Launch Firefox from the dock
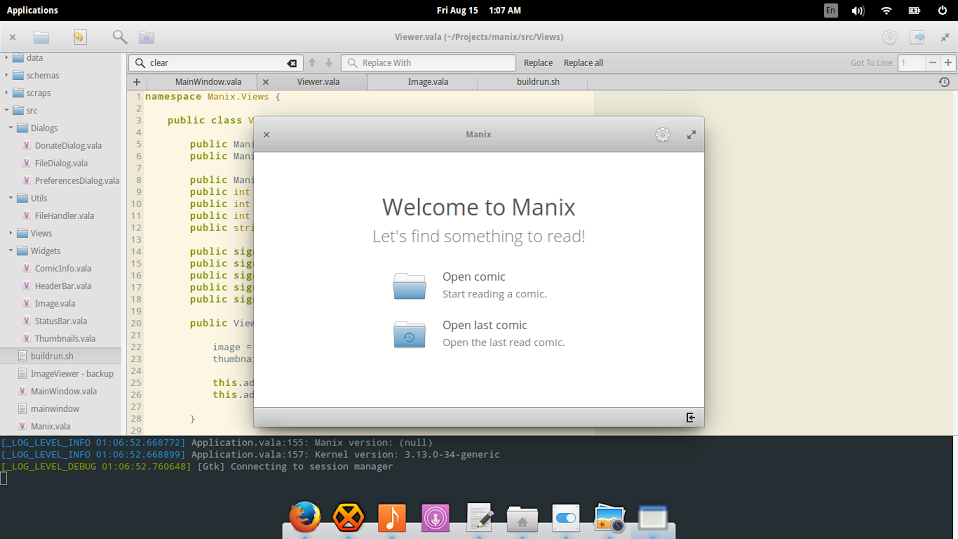Image resolution: width=958 pixels, height=539 pixels. click(x=305, y=517)
